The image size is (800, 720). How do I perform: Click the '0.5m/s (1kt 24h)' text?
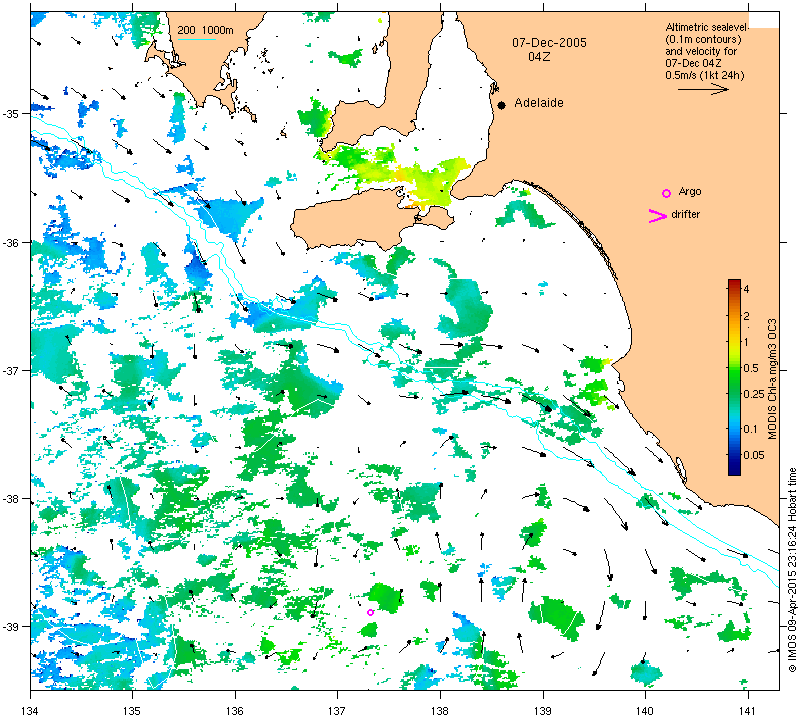tap(705, 76)
